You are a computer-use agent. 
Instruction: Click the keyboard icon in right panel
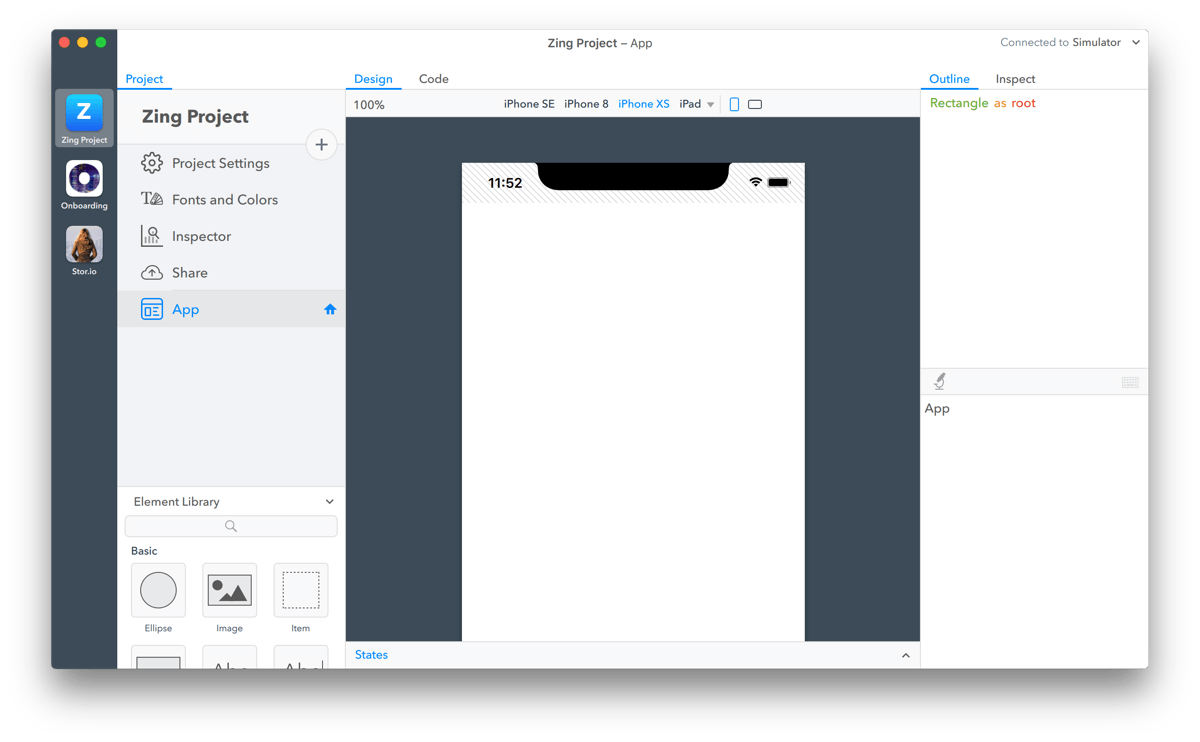(x=1130, y=382)
